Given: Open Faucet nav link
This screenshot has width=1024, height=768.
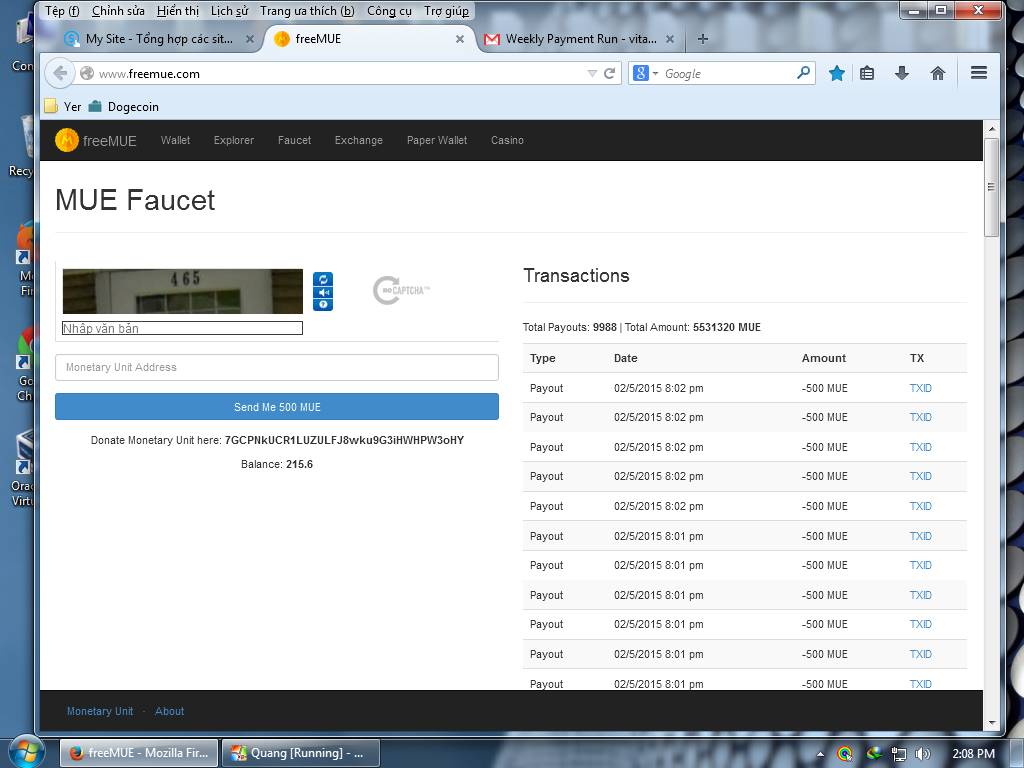Looking at the screenshot, I should pos(295,140).
